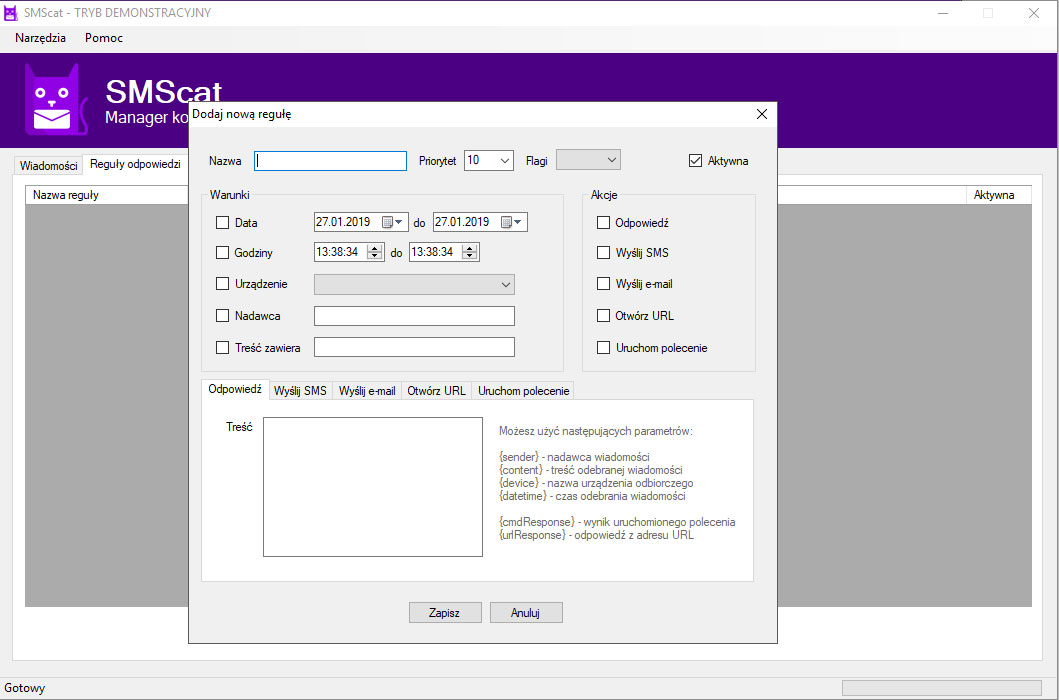Enable the Wyślij SMS action checkbox
This screenshot has width=1059, height=700.
pos(603,253)
